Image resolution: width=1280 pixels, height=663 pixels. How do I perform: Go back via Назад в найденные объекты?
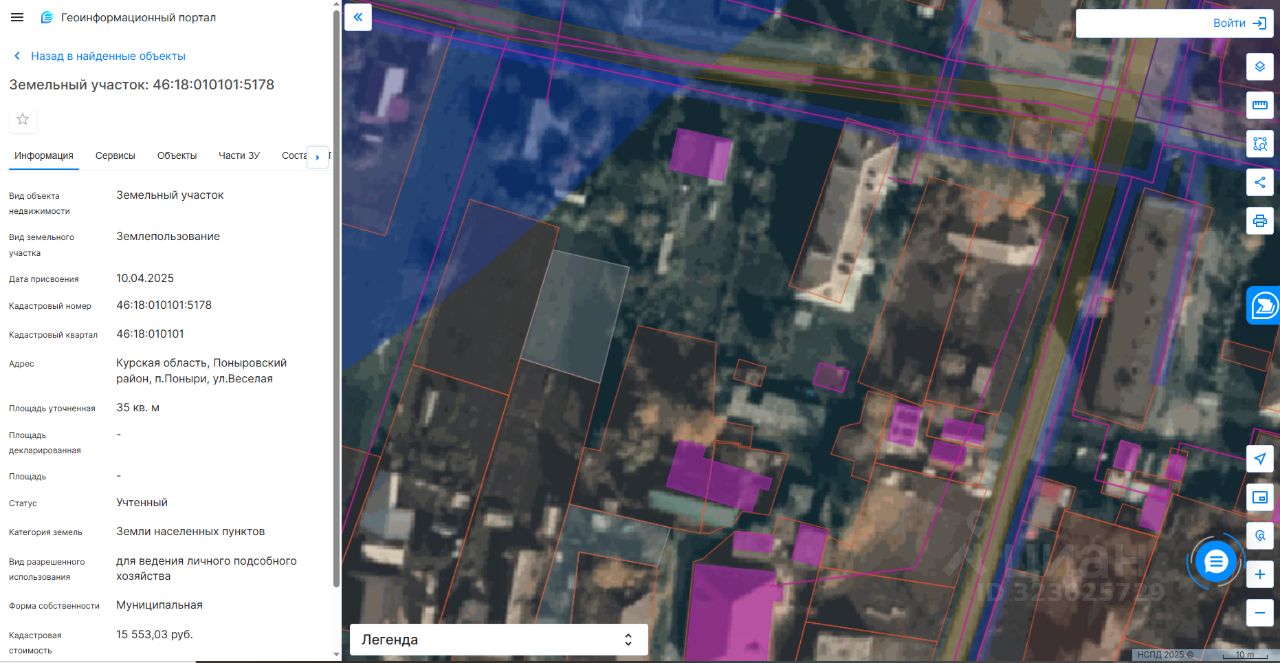(99, 56)
